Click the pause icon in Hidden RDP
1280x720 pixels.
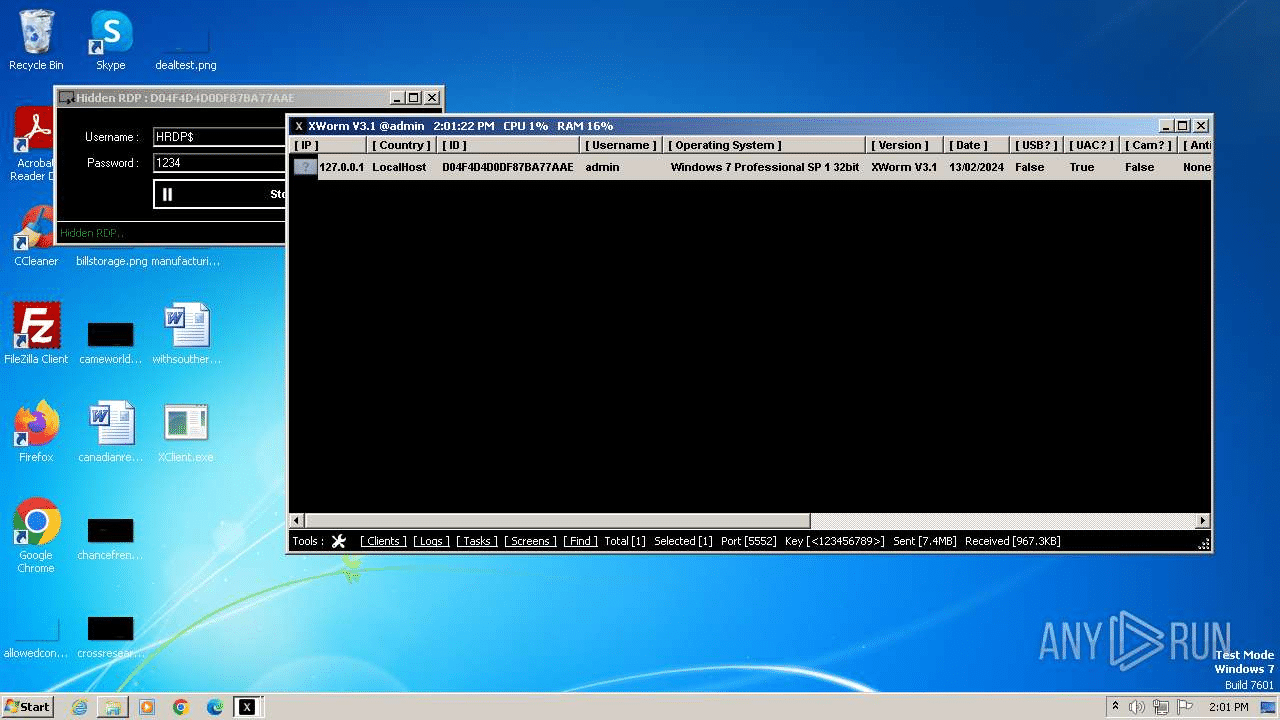pos(167,194)
